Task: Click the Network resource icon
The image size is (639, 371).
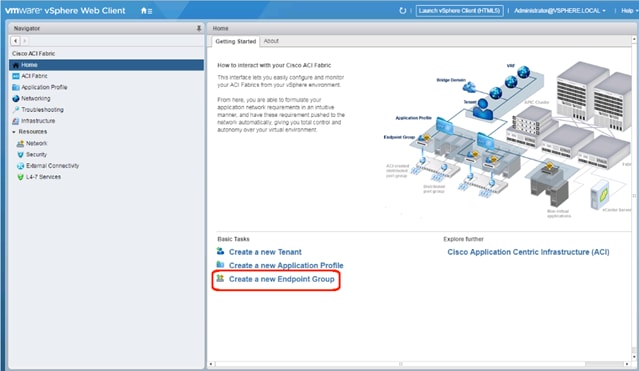Action: tap(20, 144)
